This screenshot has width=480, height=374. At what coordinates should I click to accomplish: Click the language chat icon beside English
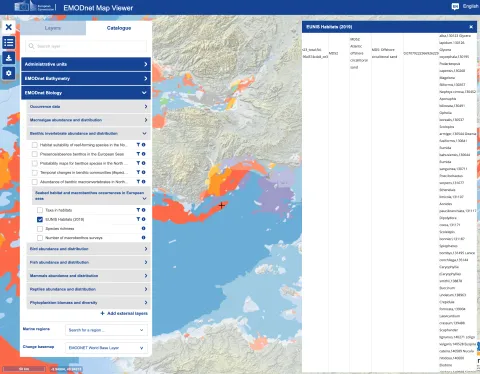pos(455,7)
